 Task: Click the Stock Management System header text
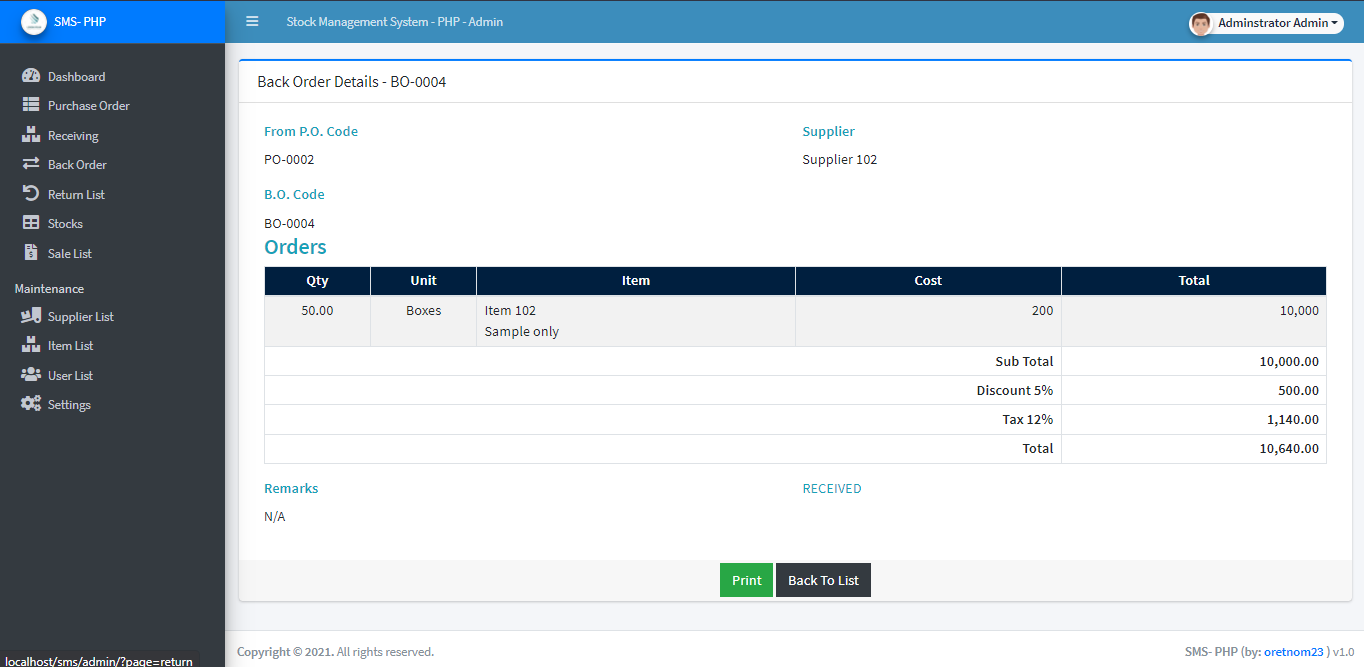(394, 21)
